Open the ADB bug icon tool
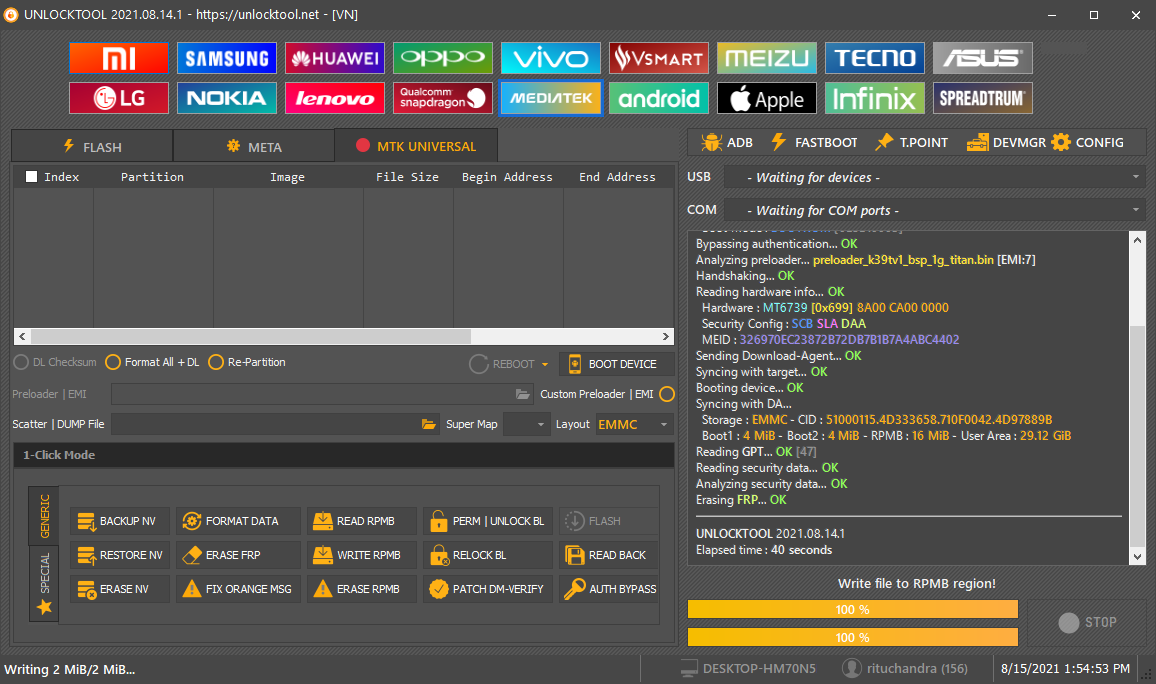 727,142
